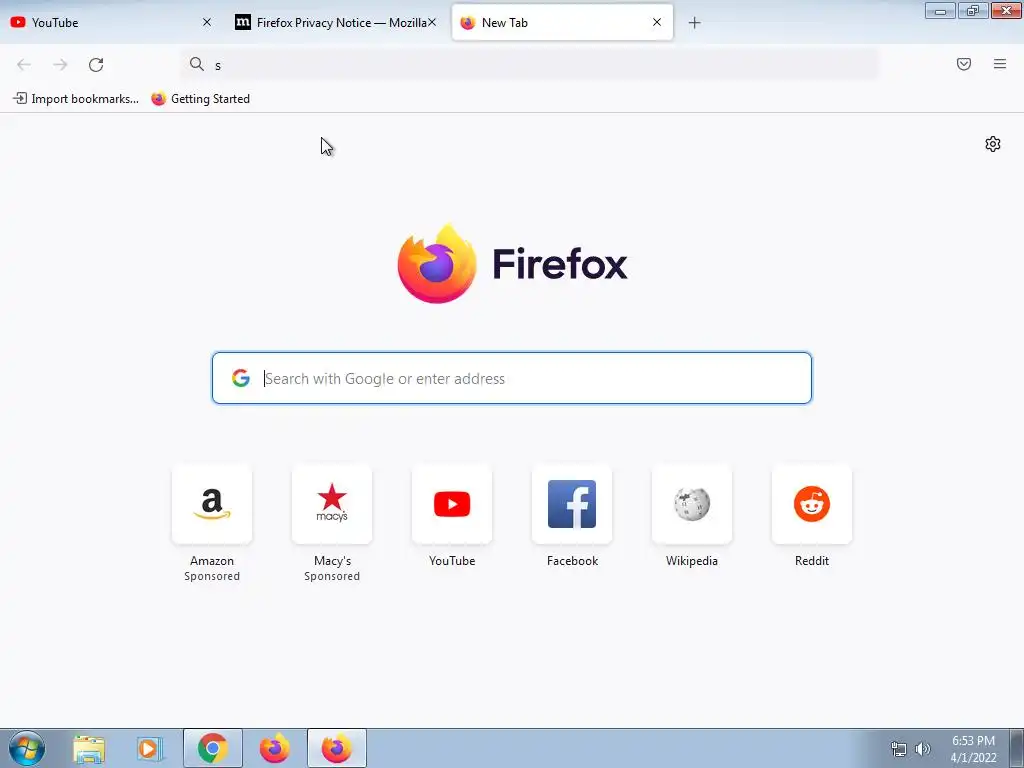Open network status tray icon
The width and height of the screenshot is (1024, 768).
(899, 749)
